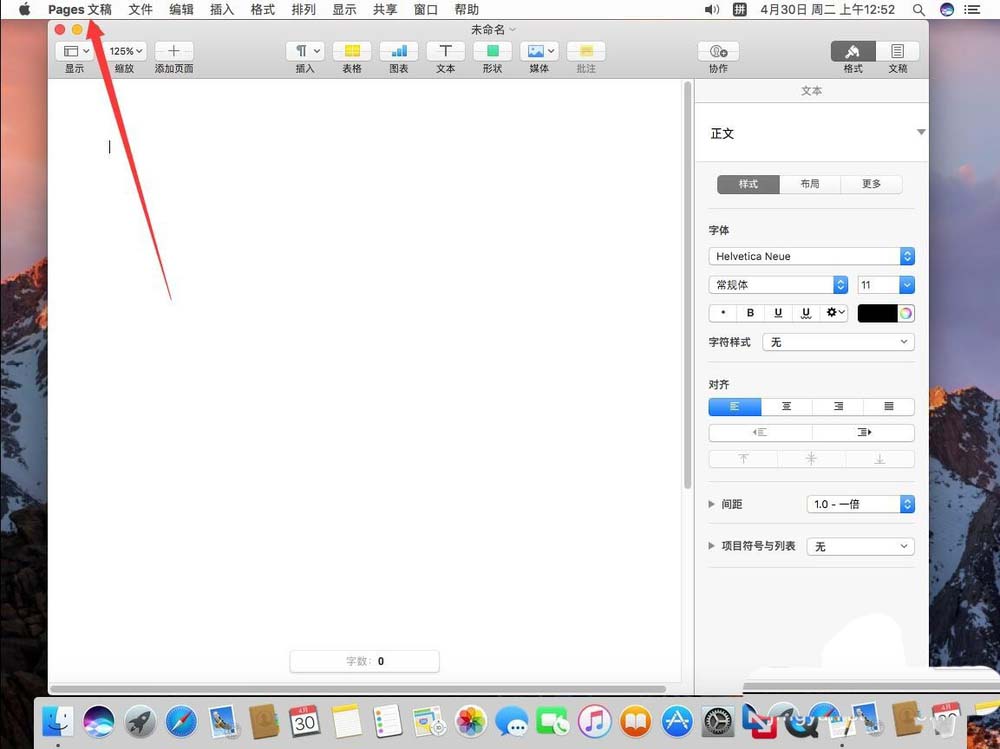Open Photos from the Dock
Screen dimensions: 1000x749
[471, 722]
